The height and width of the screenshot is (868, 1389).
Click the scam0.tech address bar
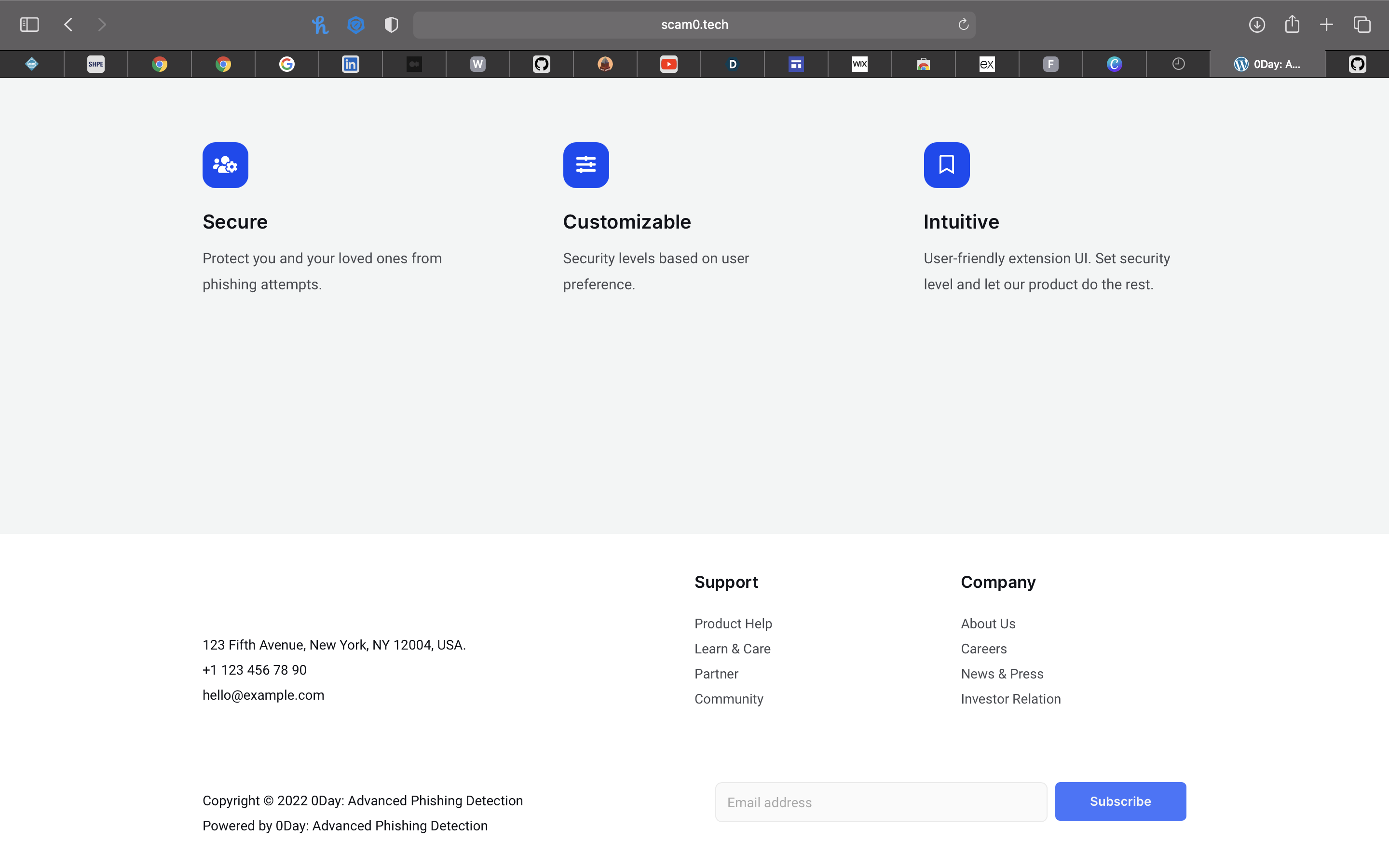click(x=694, y=25)
